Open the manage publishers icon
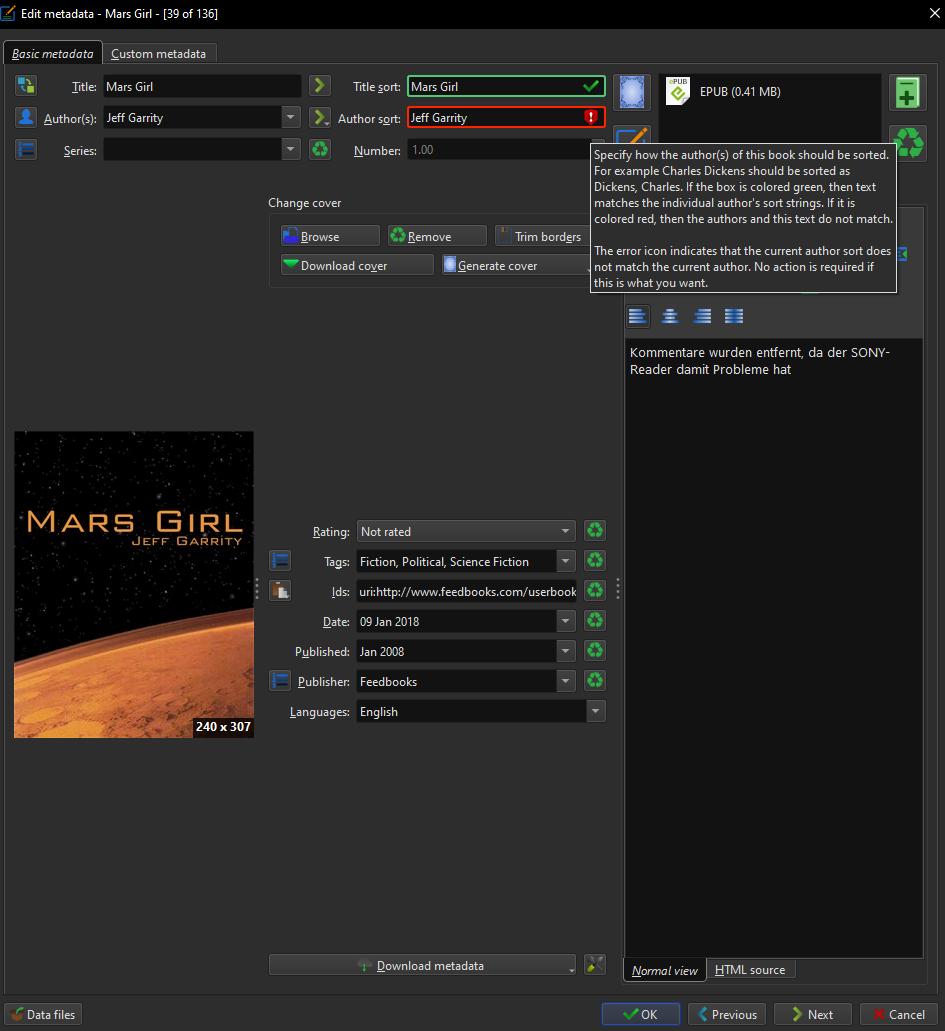Screen dimensions: 945x1031 coord(280,681)
